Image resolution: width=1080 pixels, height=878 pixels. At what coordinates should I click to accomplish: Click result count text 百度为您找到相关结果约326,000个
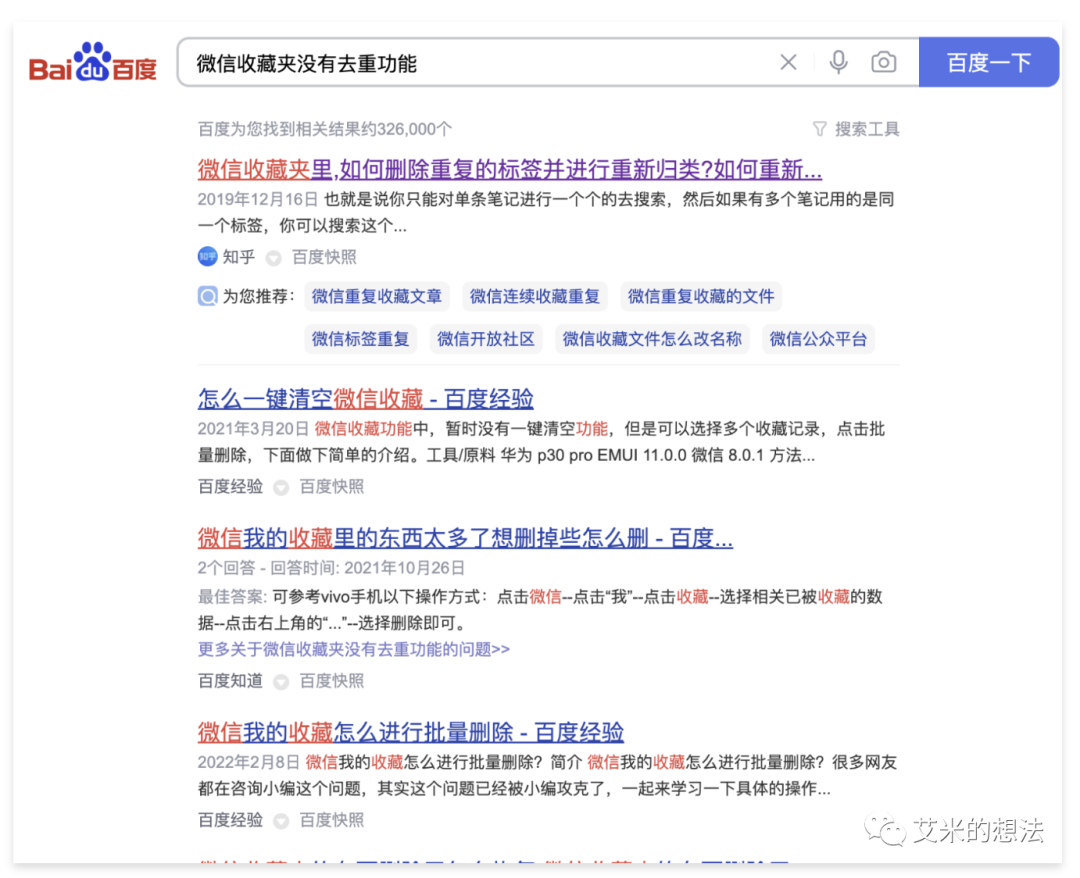[324, 129]
